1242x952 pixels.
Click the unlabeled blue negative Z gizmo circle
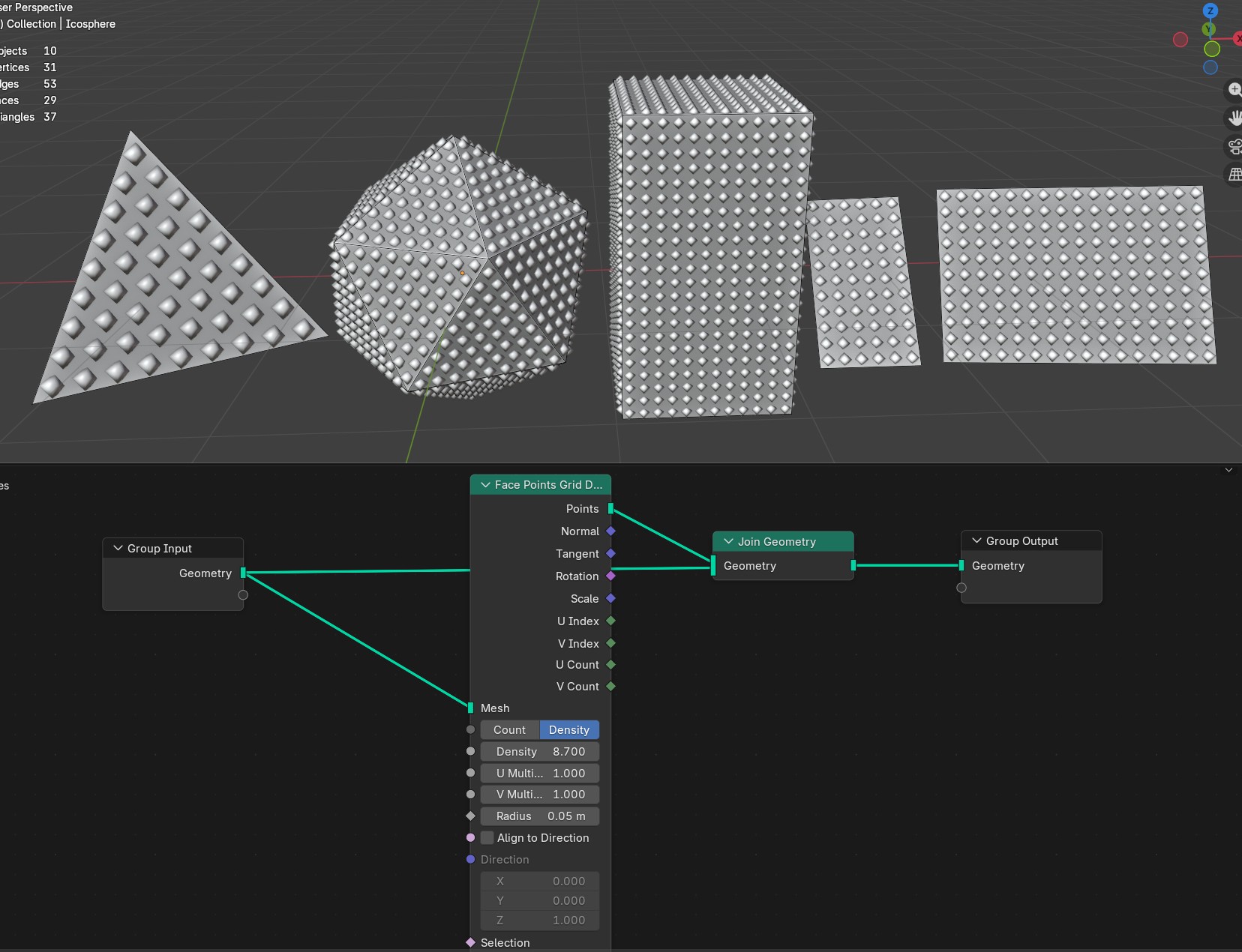click(x=1210, y=67)
